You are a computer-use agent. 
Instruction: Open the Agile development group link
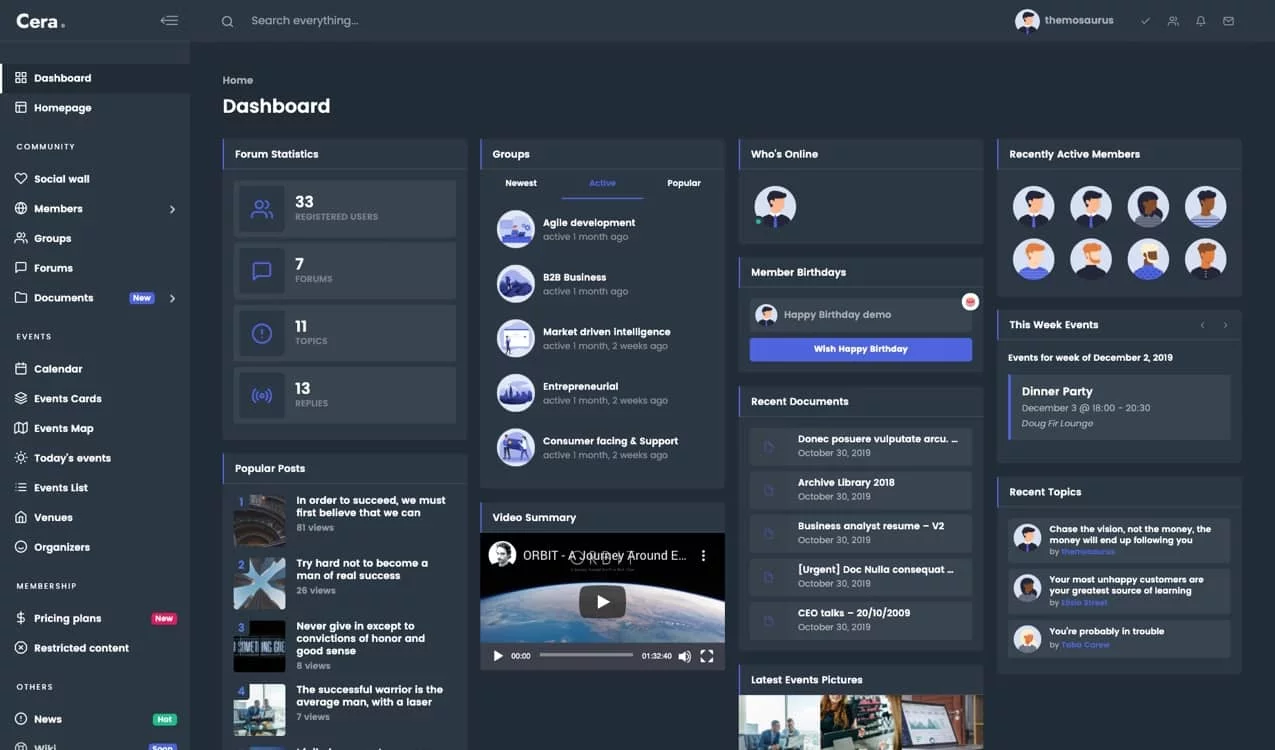[x=588, y=223]
